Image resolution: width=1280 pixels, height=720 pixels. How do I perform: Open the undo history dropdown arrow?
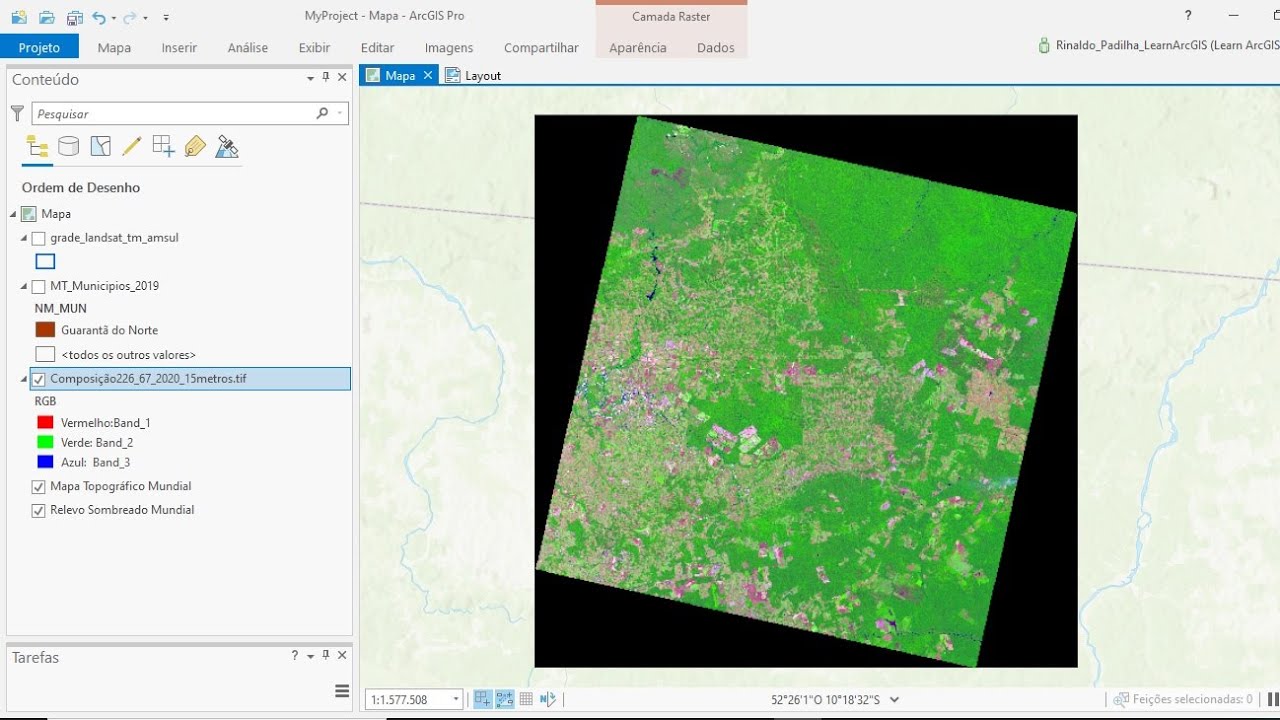pyautogui.click(x=114, y=18)
